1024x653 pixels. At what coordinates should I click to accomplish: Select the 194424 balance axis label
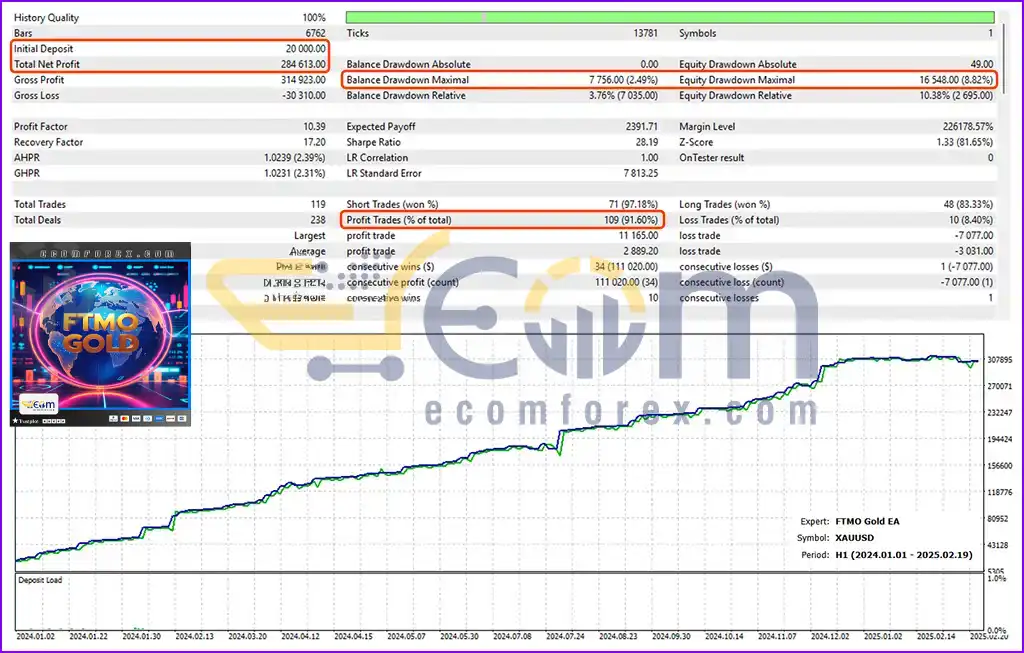click(x=1000, y=439)
